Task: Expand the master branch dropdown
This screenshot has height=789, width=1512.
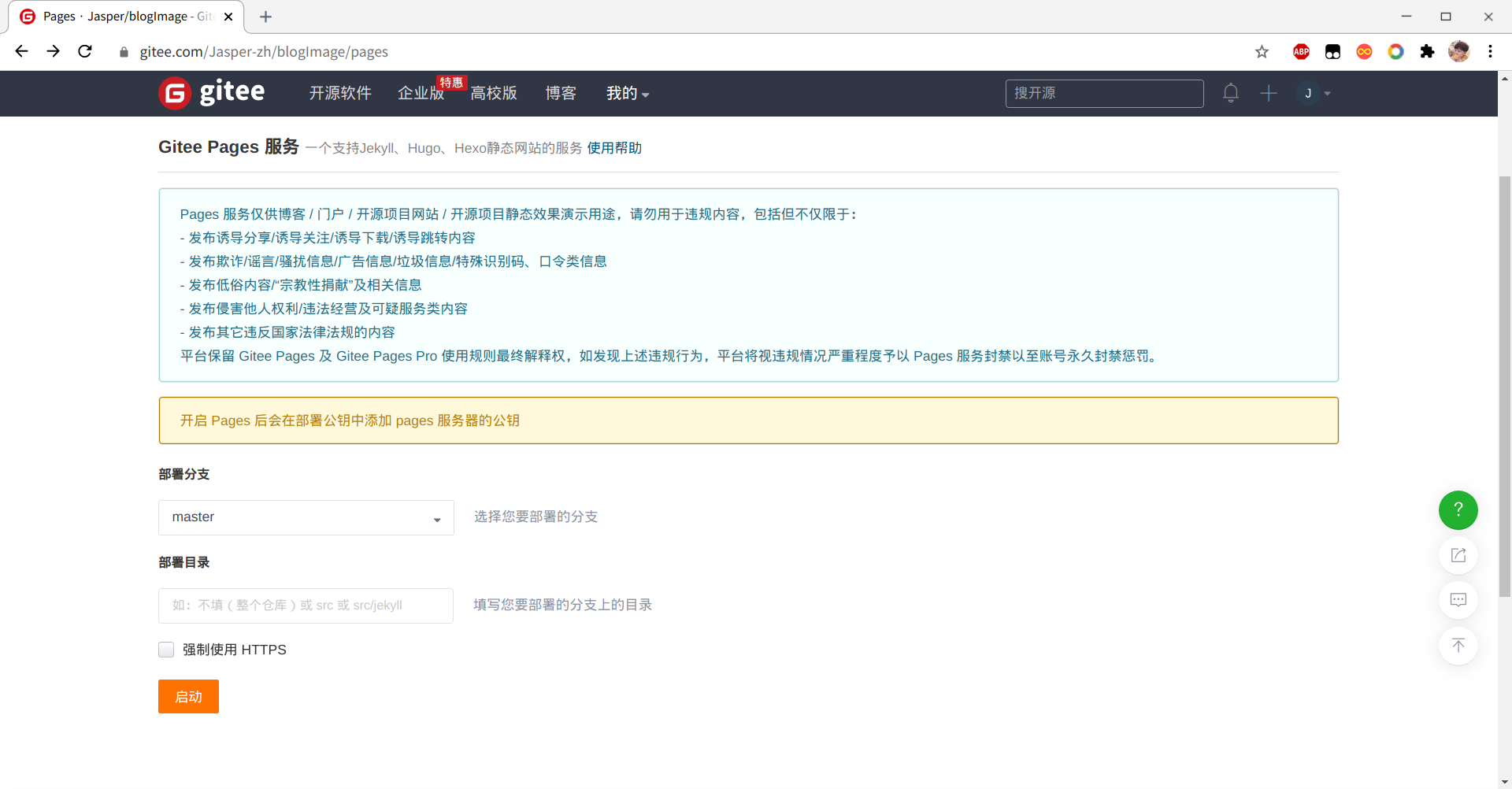Action: coord(306,517)
